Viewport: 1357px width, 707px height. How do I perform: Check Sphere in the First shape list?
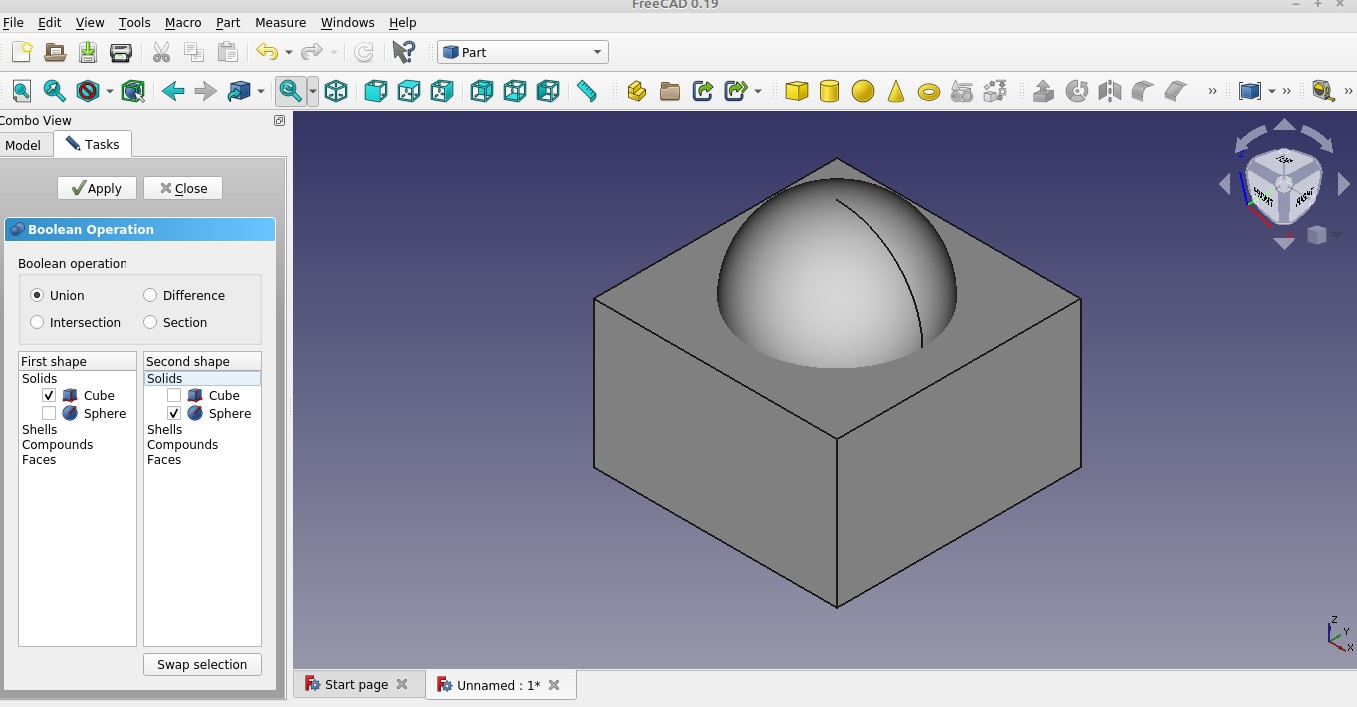click(49, 413)
